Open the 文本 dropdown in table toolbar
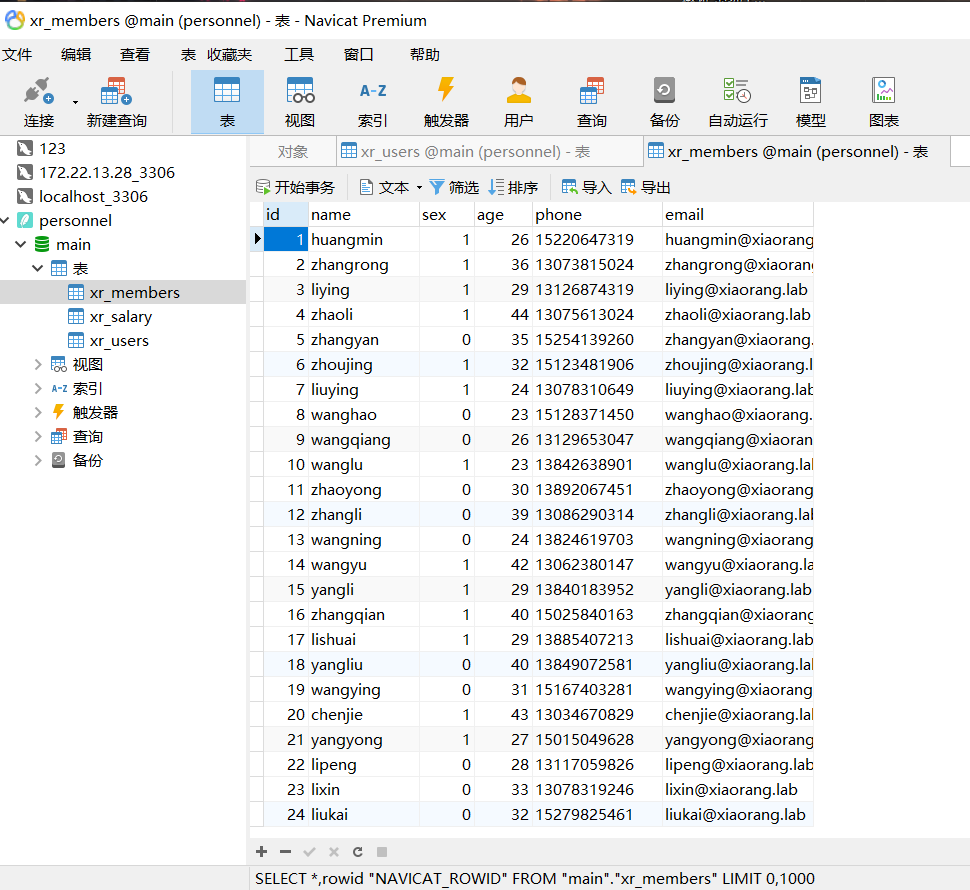This screenshot has height=890, width=970. click(x=390, y=187)
